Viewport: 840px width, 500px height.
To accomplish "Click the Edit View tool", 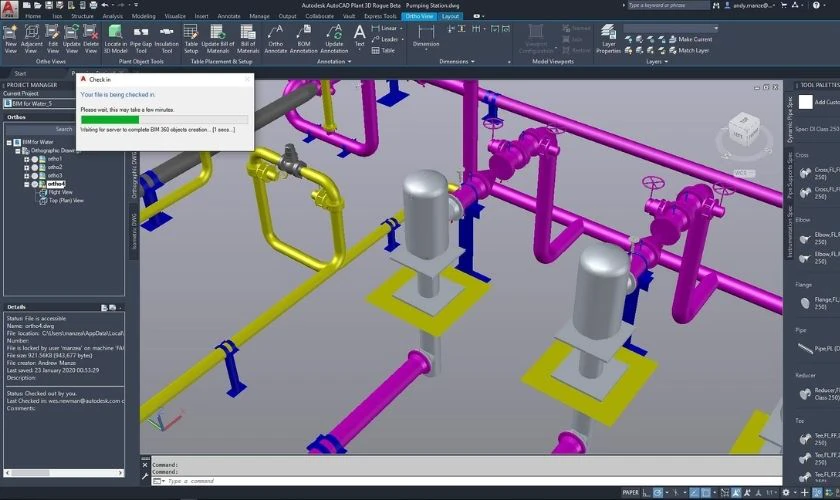I will (52, 39).
